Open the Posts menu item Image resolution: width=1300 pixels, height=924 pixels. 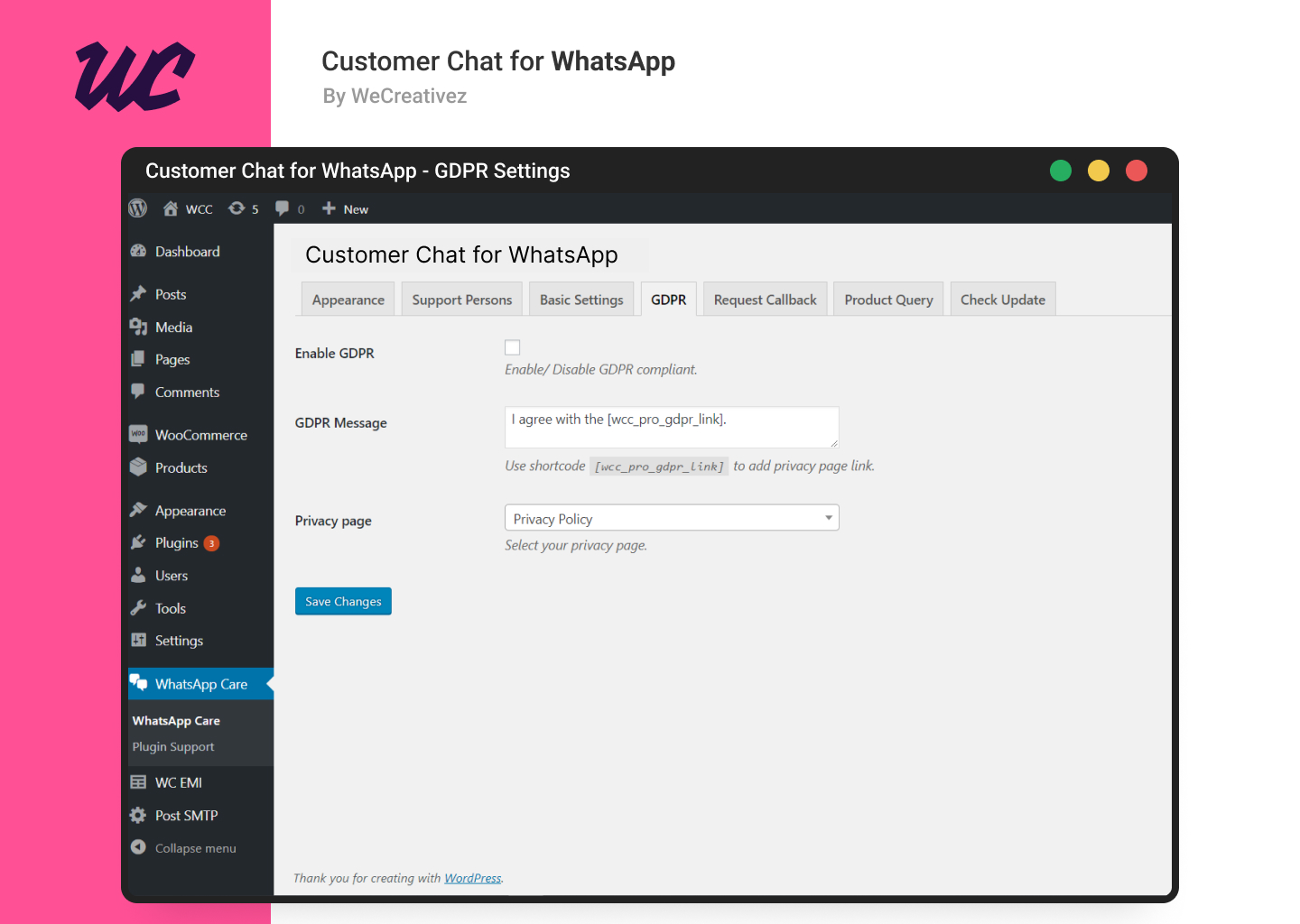171,294
